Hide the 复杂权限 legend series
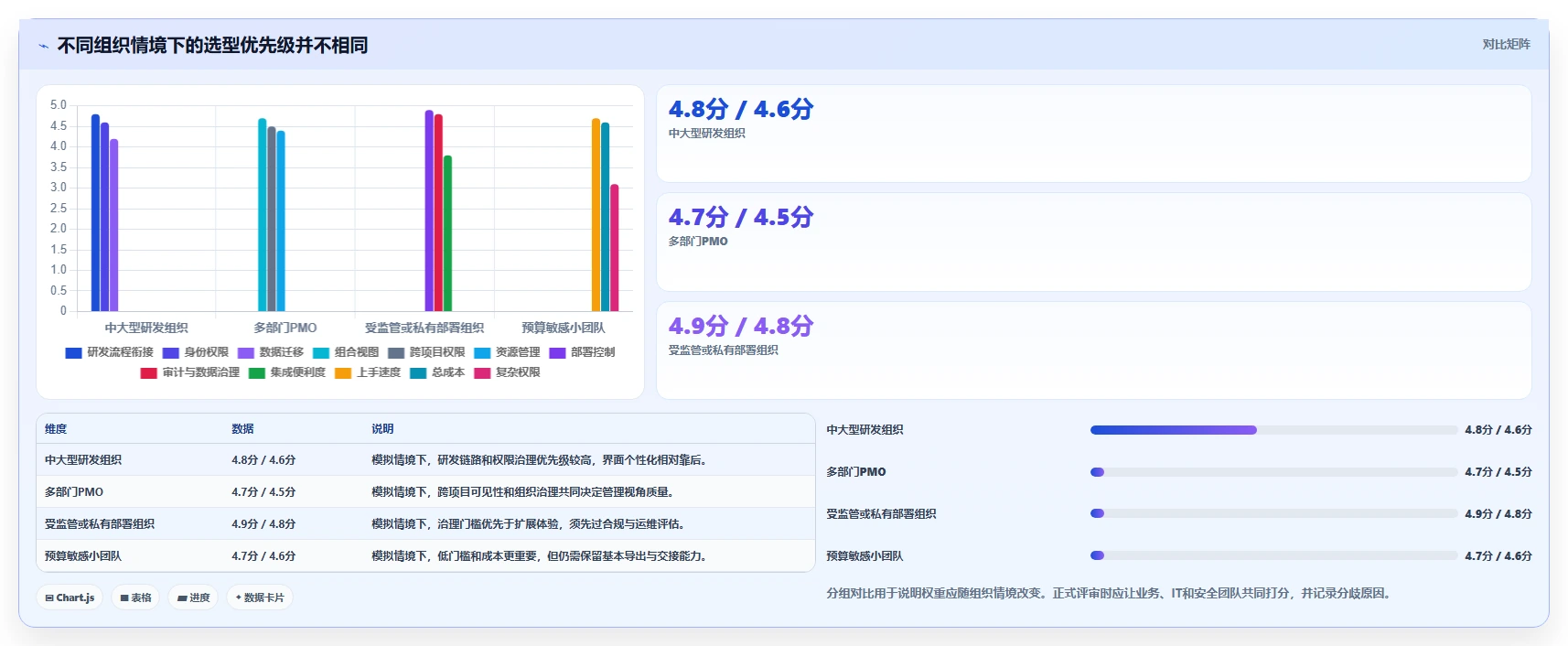Screen dimensions: 1568x646 click(507, 372)
